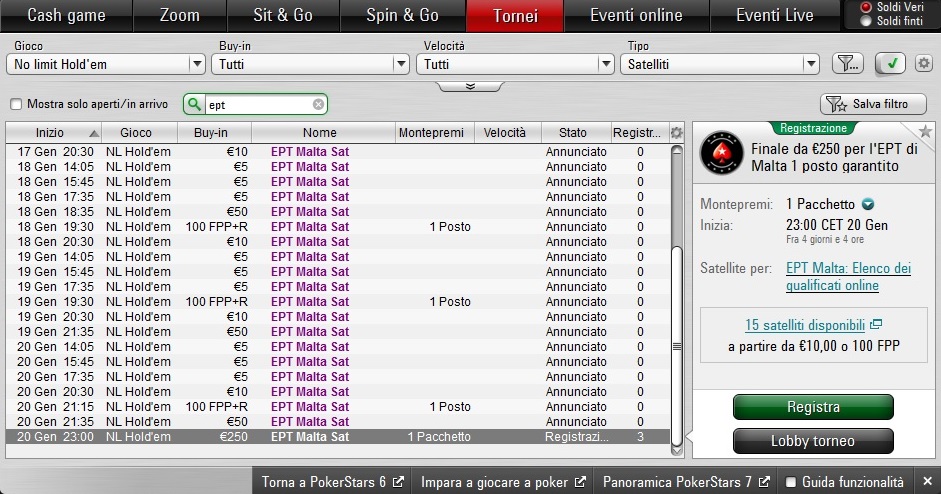Screen dimensions: 941x494
Task: Select the 20 Gen 21:15 100 FPP+R row
Action: click(338, 407)
